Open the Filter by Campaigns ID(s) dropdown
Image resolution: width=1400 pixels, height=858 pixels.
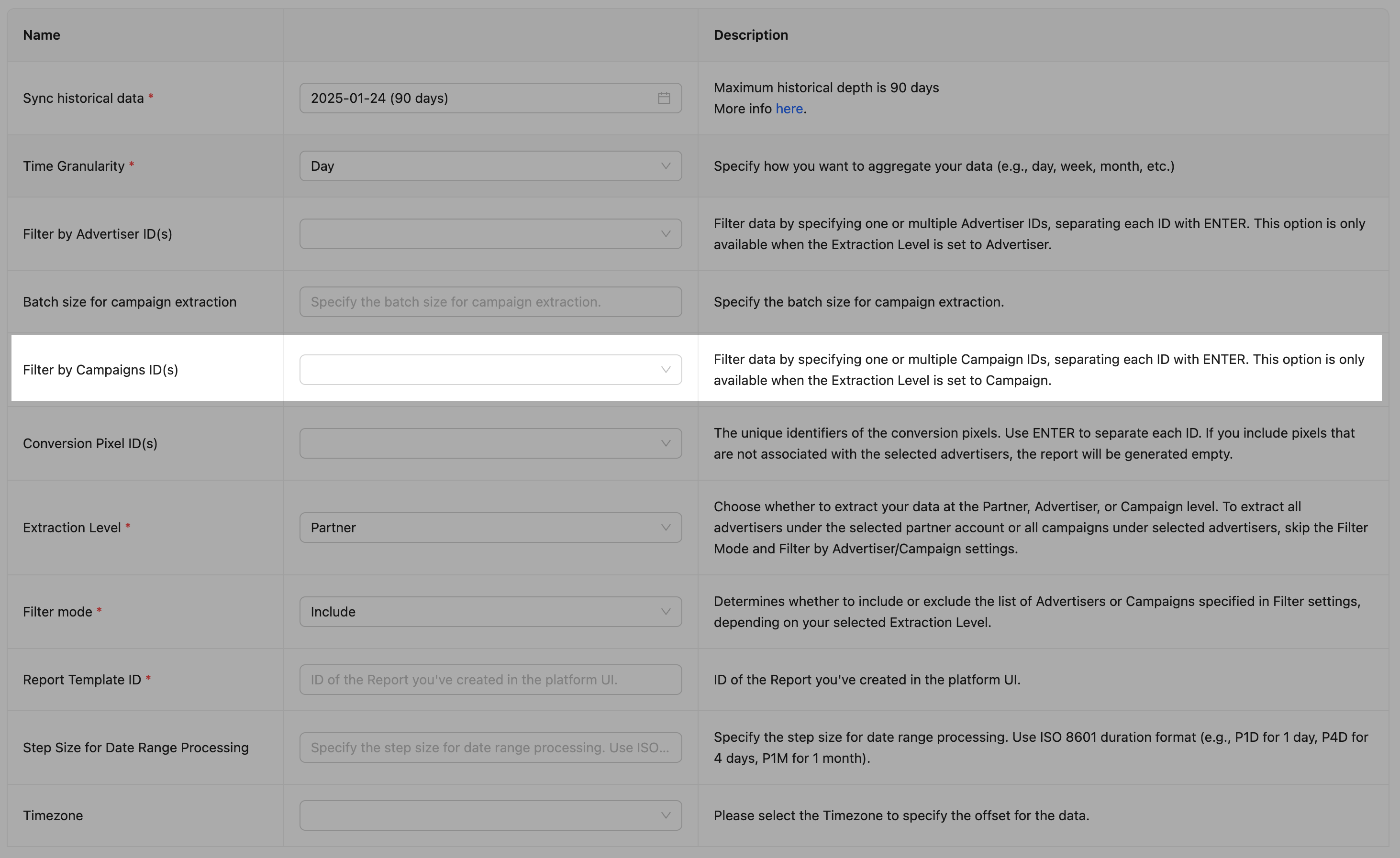pyautogui.click(x=478, y=370)
